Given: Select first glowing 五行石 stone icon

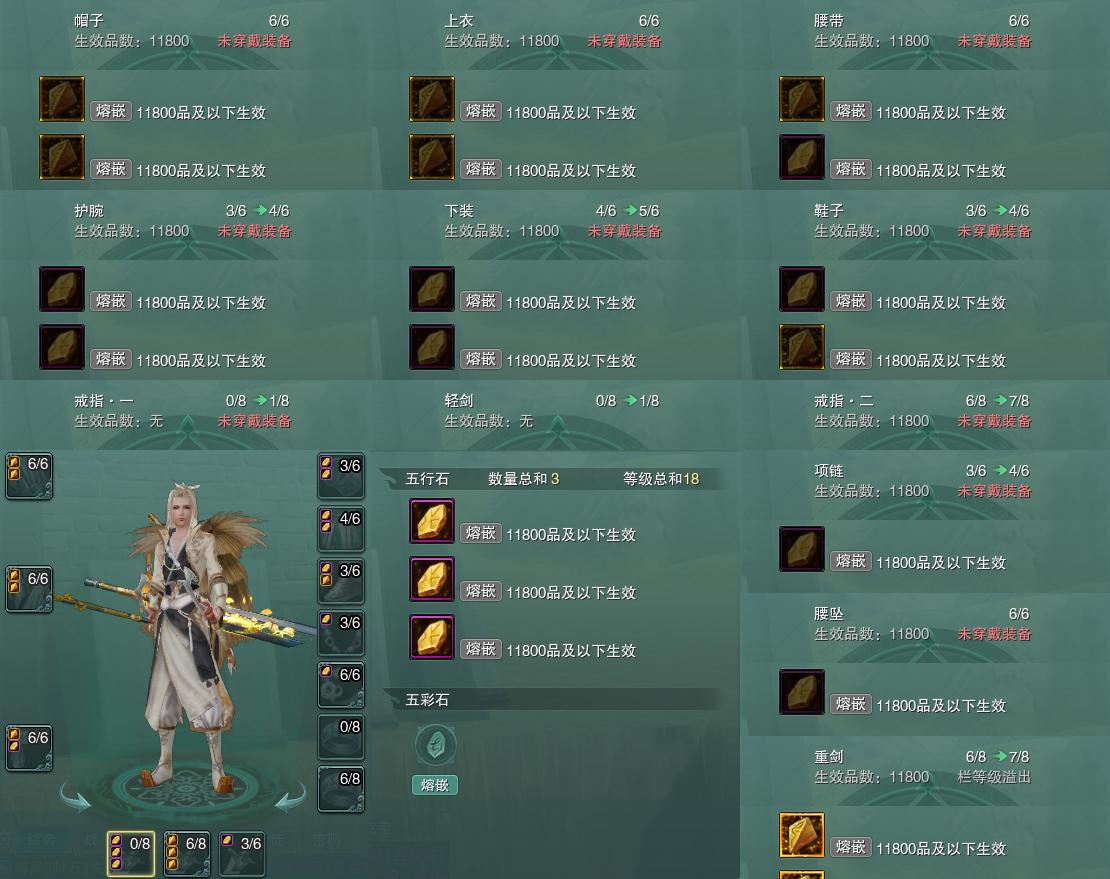Looking at the screenshot, I should pyautogui.click(x=432, y=521).
